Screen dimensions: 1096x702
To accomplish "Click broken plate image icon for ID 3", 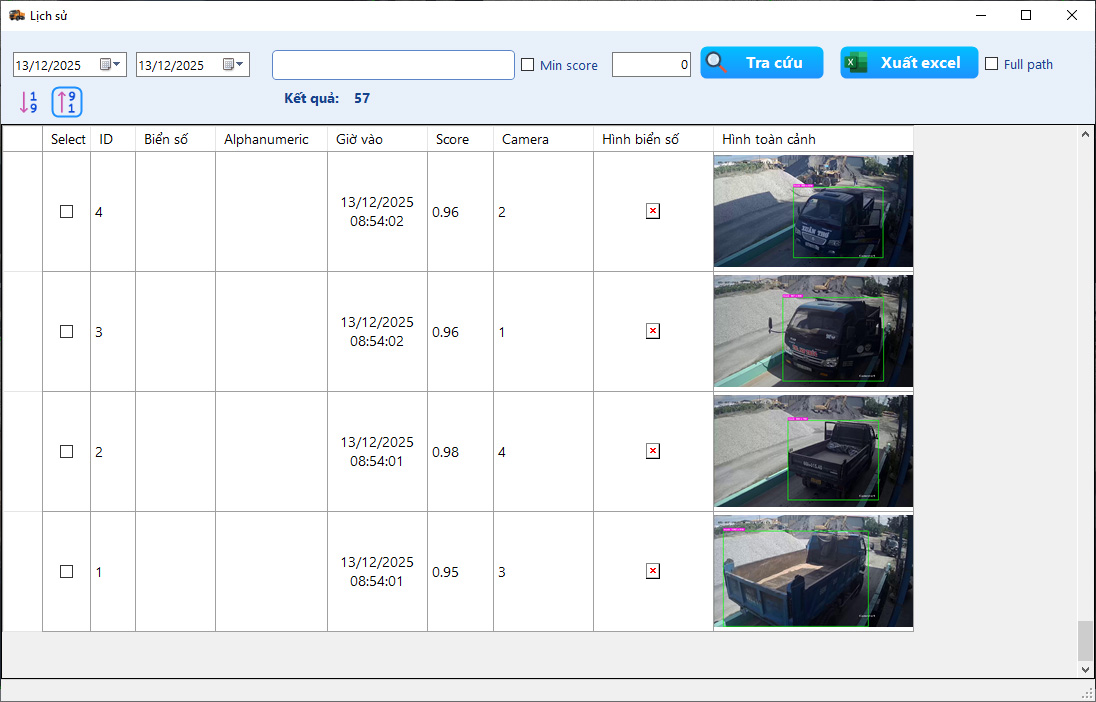I will 653,331.
